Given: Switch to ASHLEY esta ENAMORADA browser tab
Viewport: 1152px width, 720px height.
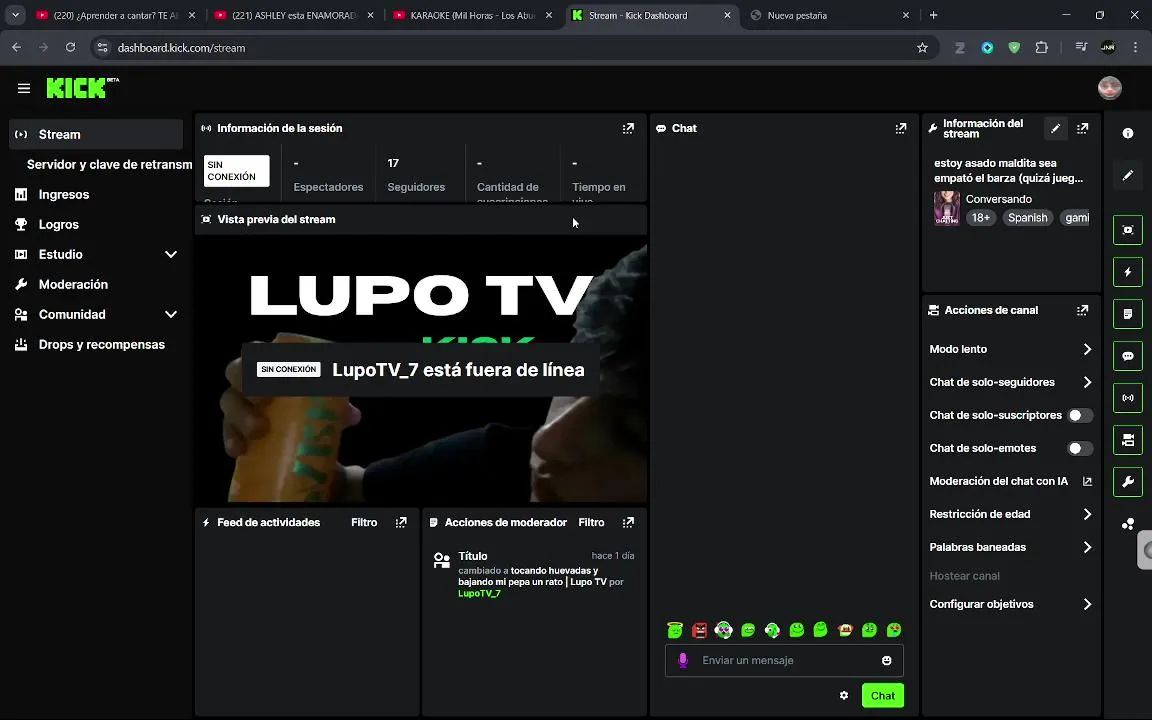Looking at the screenshot, I should [294, 15].
